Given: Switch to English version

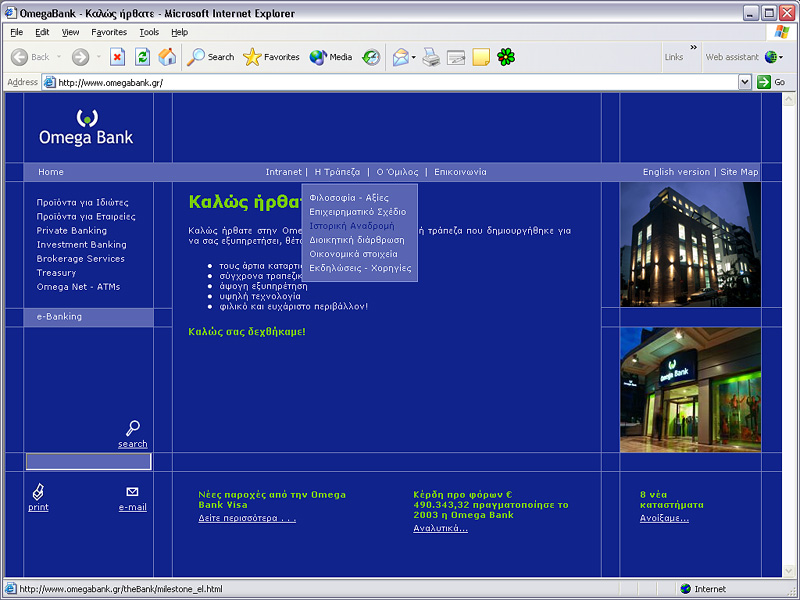Looking at the screenshot, I should click(x=676, y=172).
